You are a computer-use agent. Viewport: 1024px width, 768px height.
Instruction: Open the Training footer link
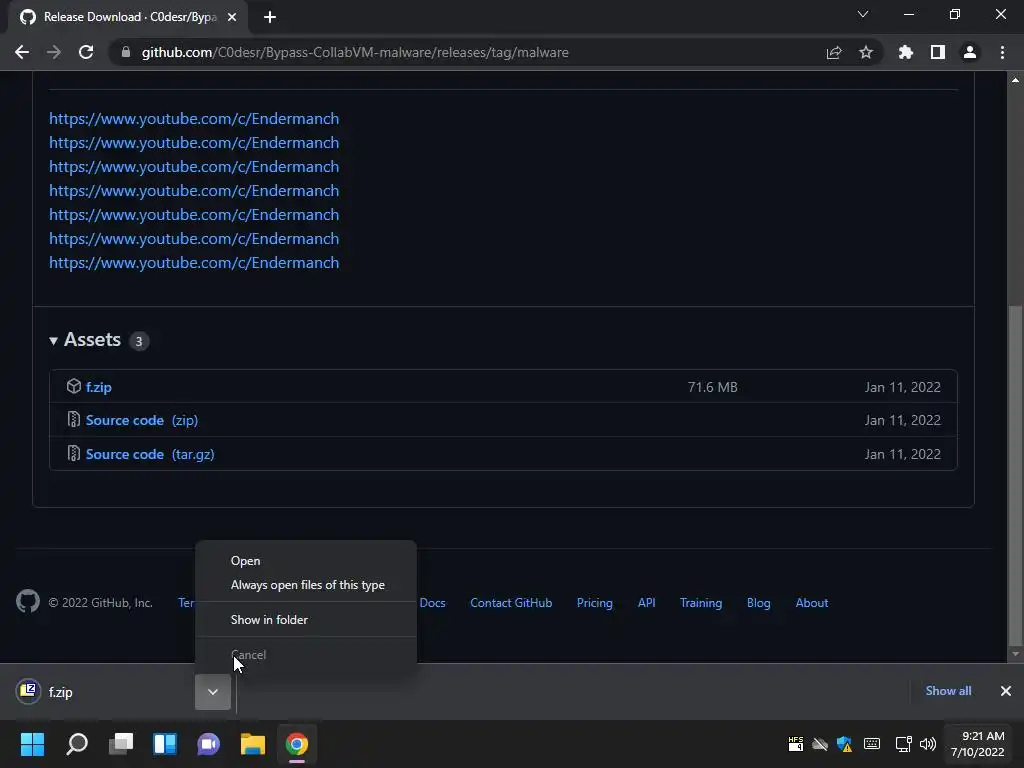click(701, 603)
